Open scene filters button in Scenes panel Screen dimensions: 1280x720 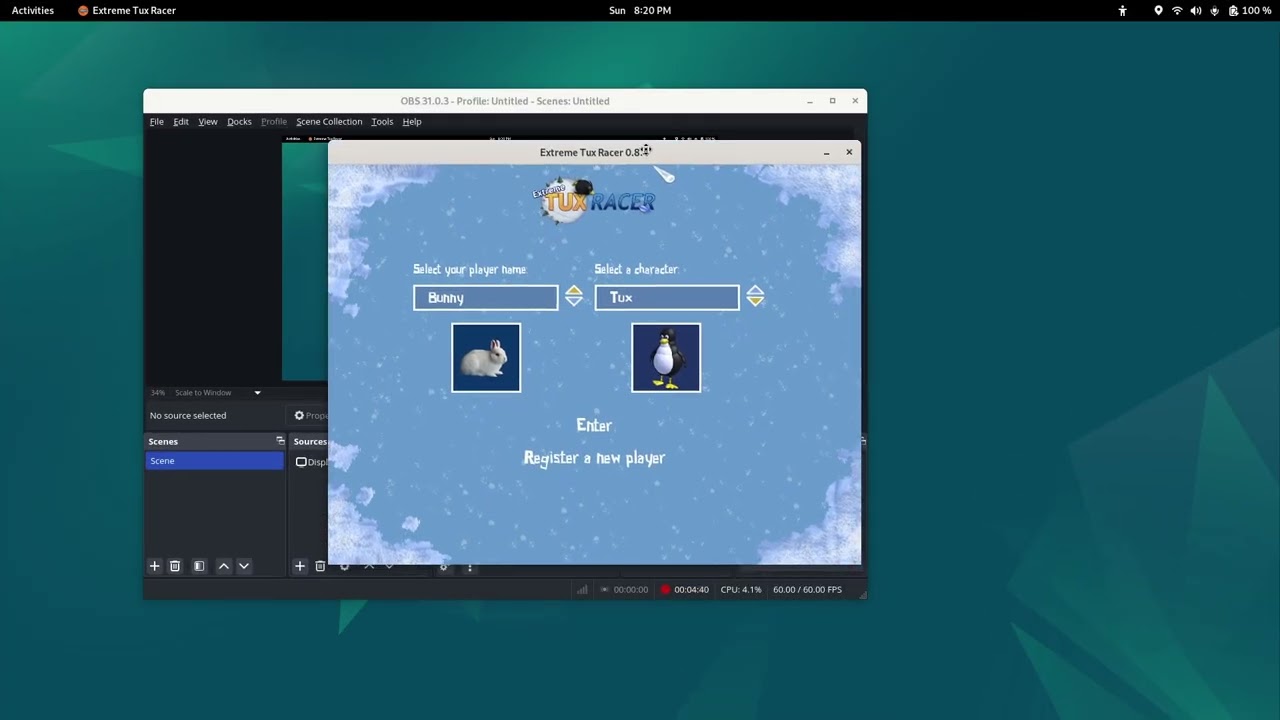tap(199, 566)
